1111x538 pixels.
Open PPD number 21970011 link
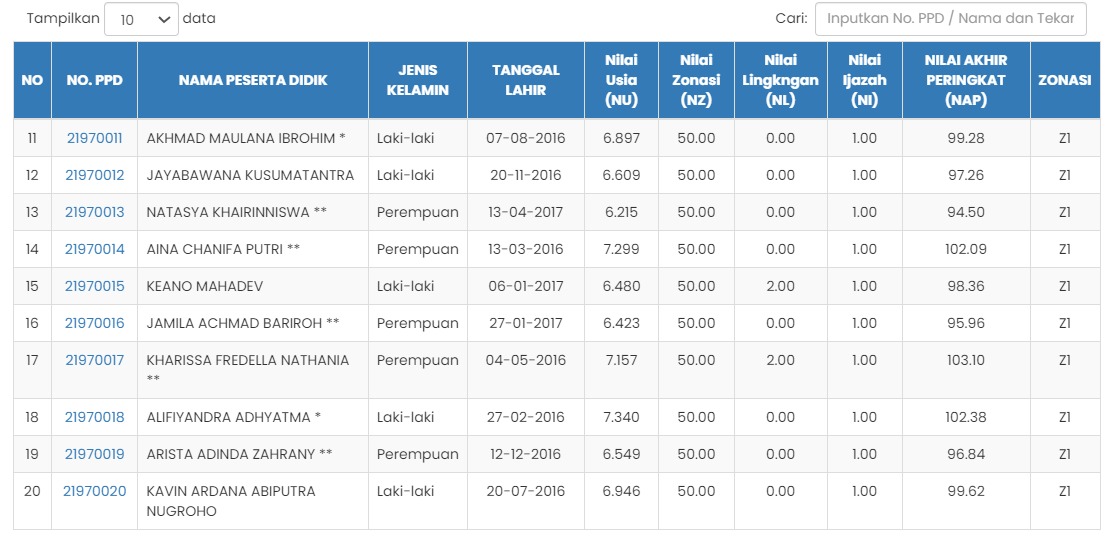click(x=95, y=138)
